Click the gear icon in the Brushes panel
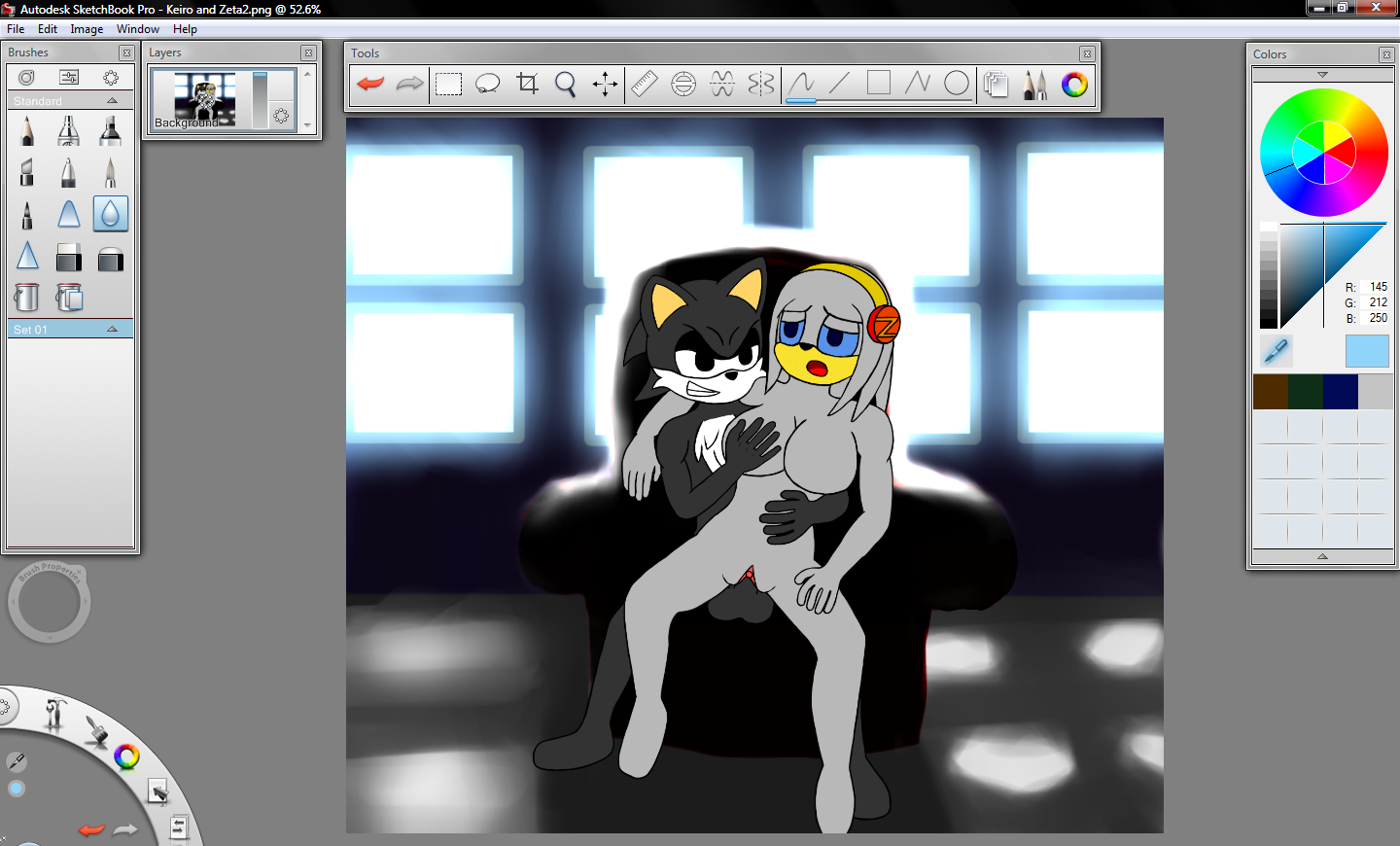The width and height of the screenshot is (1400, 846). click(111, 77)
